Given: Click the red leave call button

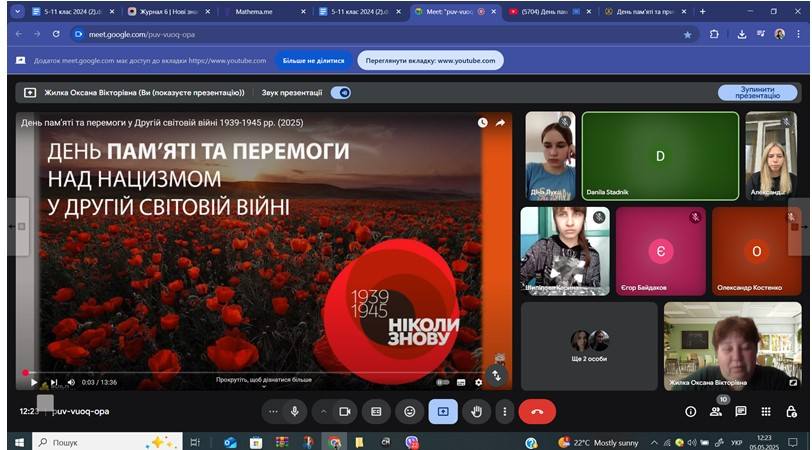Looking at the screenshot, I should [x=537, y=411].
